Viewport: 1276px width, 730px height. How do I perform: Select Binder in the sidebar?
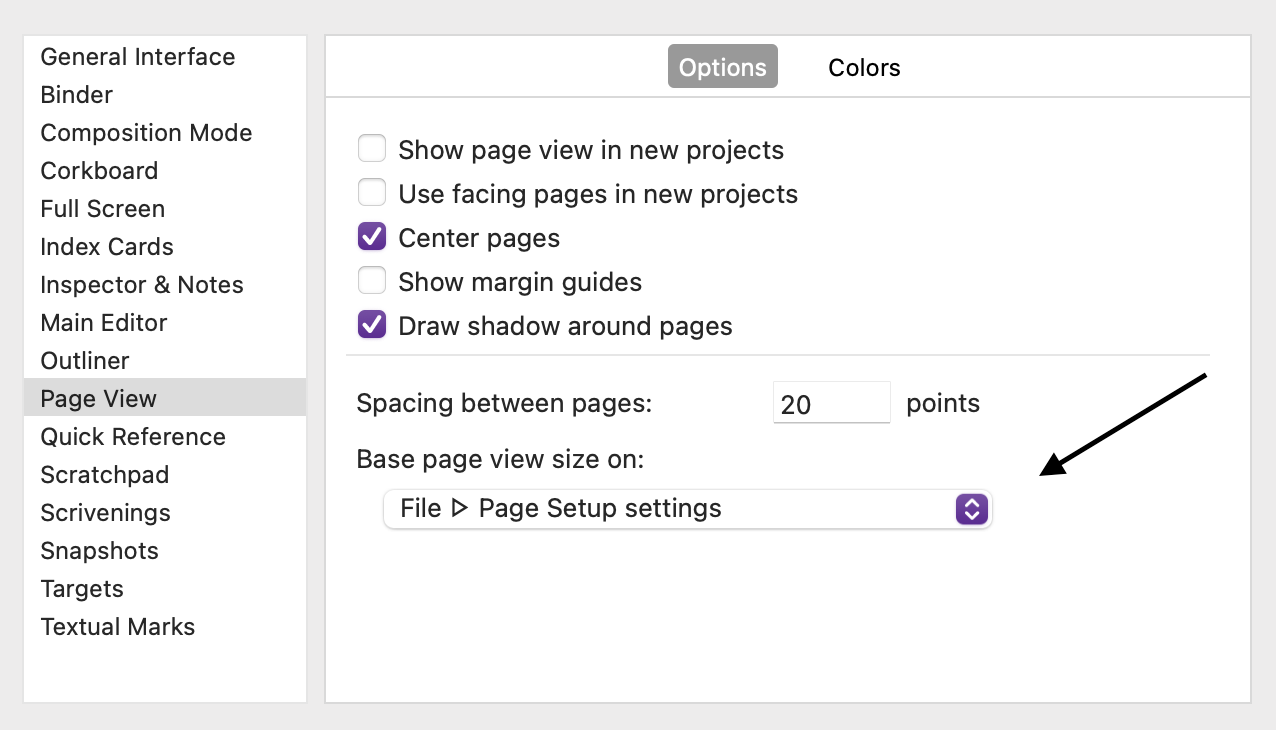coord(165,95)
